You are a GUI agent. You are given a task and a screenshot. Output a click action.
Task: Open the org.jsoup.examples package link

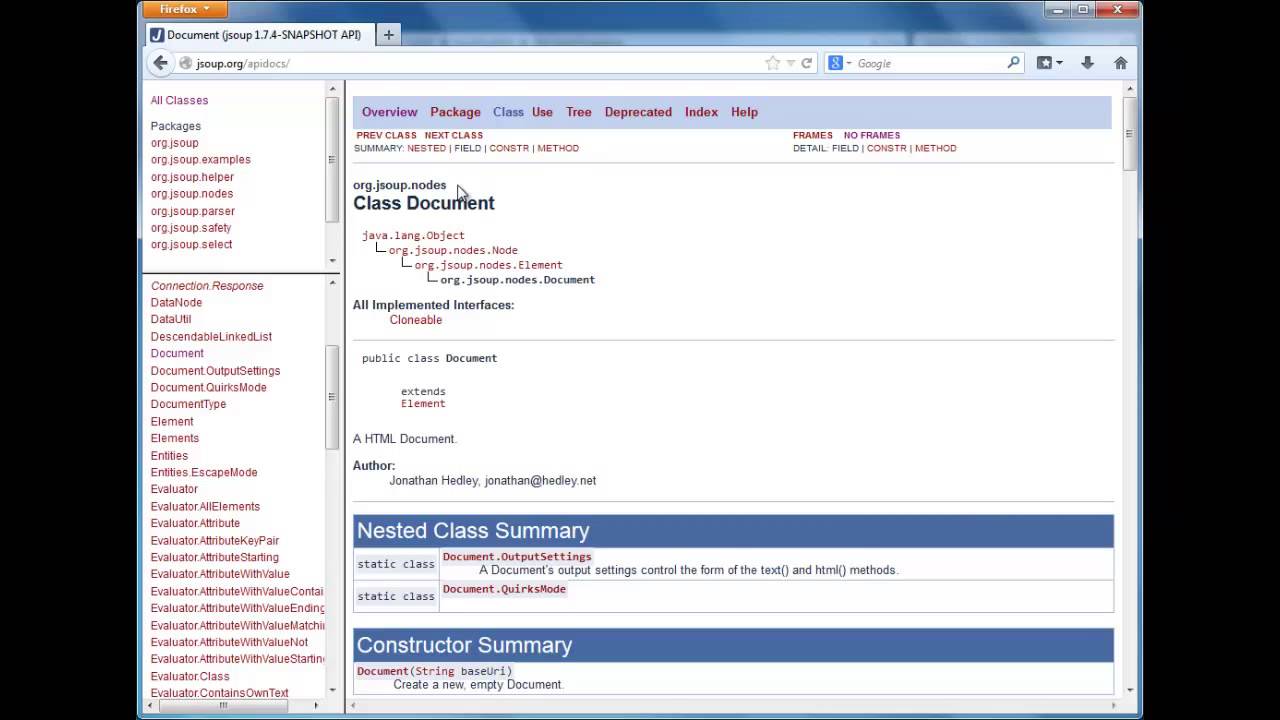200,160
